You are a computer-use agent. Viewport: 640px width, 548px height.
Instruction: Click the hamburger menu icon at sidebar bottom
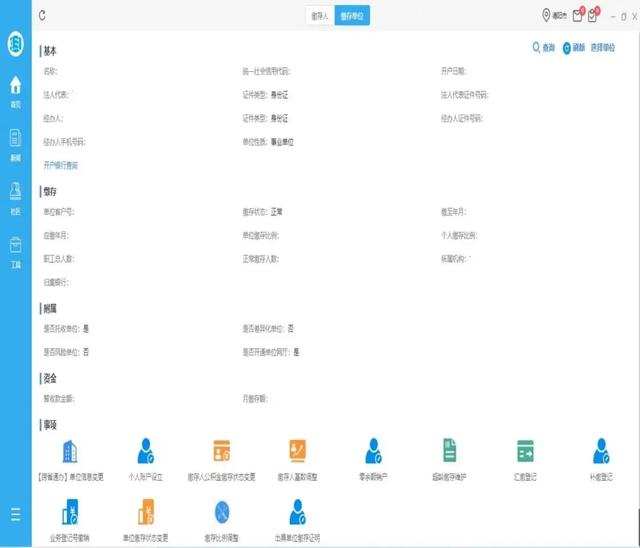[16, 515]
